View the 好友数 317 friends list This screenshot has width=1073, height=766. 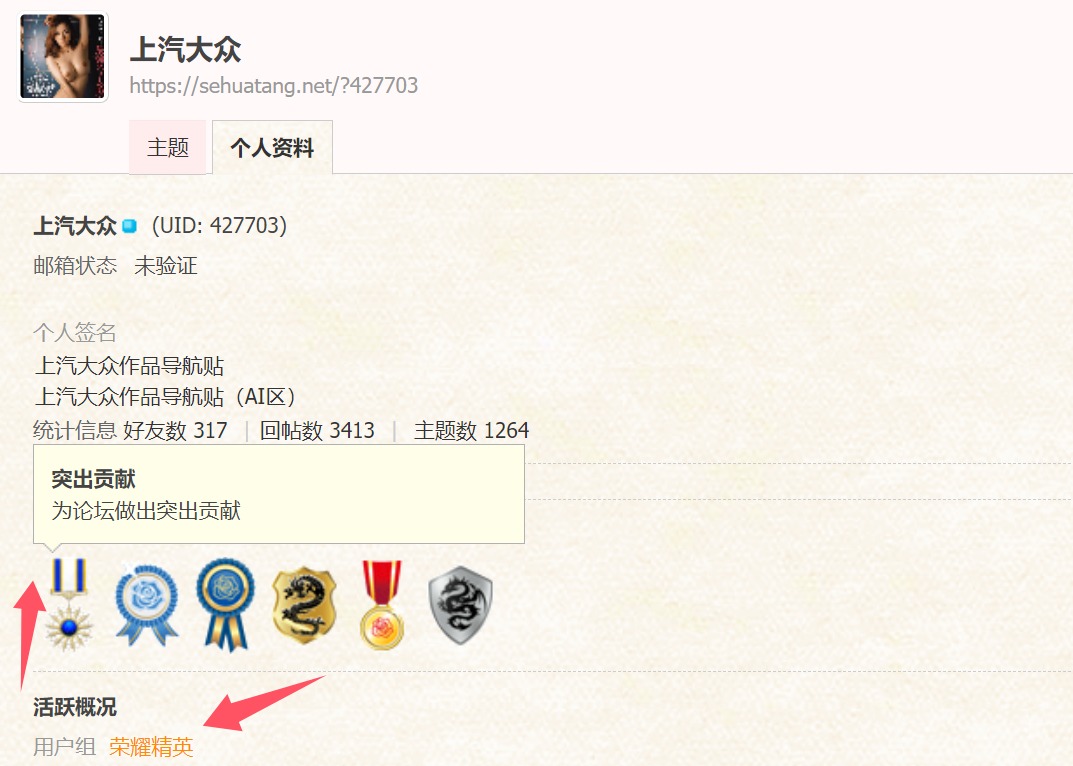175,430
